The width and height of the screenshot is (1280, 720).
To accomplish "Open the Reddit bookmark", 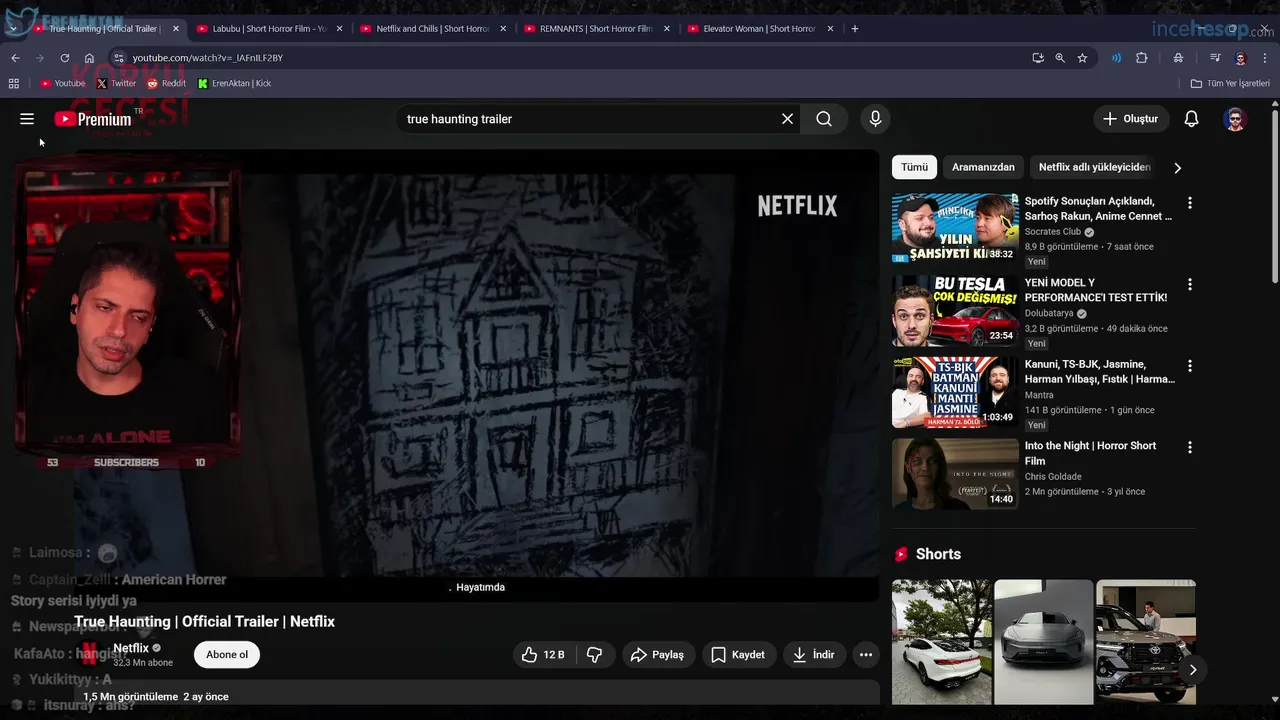I will pos(166,84).
